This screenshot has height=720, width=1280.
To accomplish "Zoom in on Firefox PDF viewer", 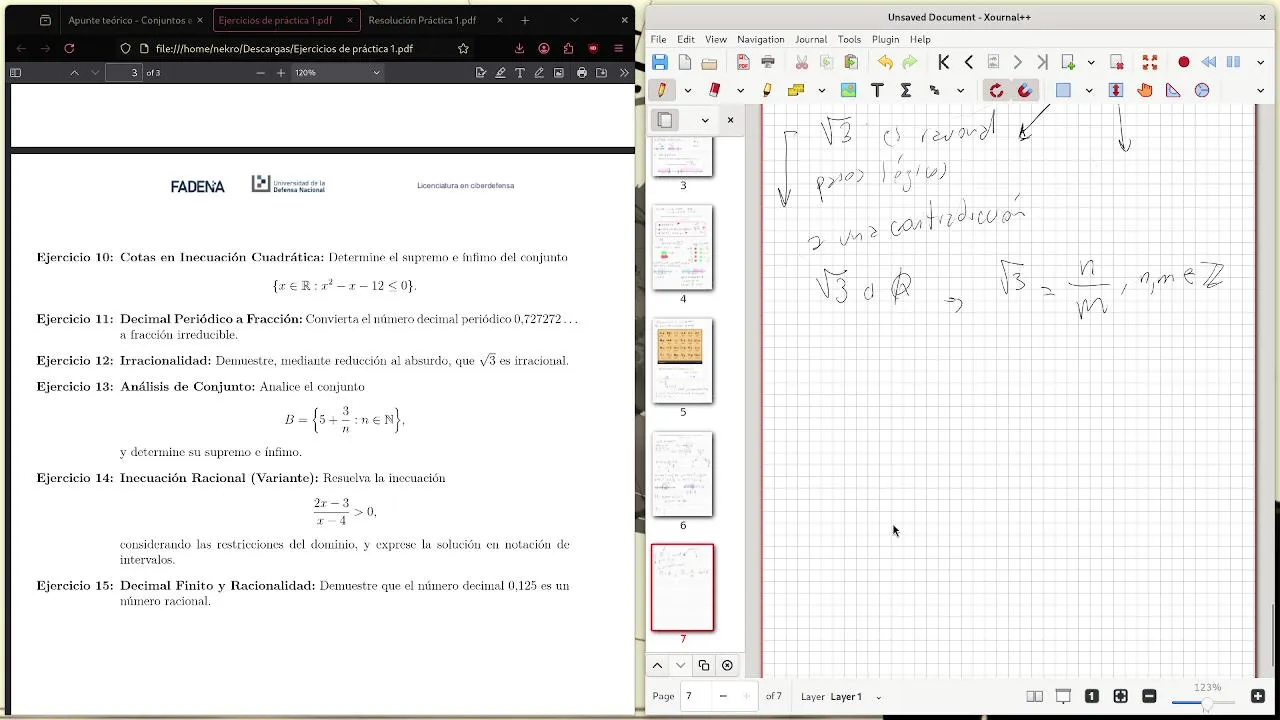I will click(281, 72).
